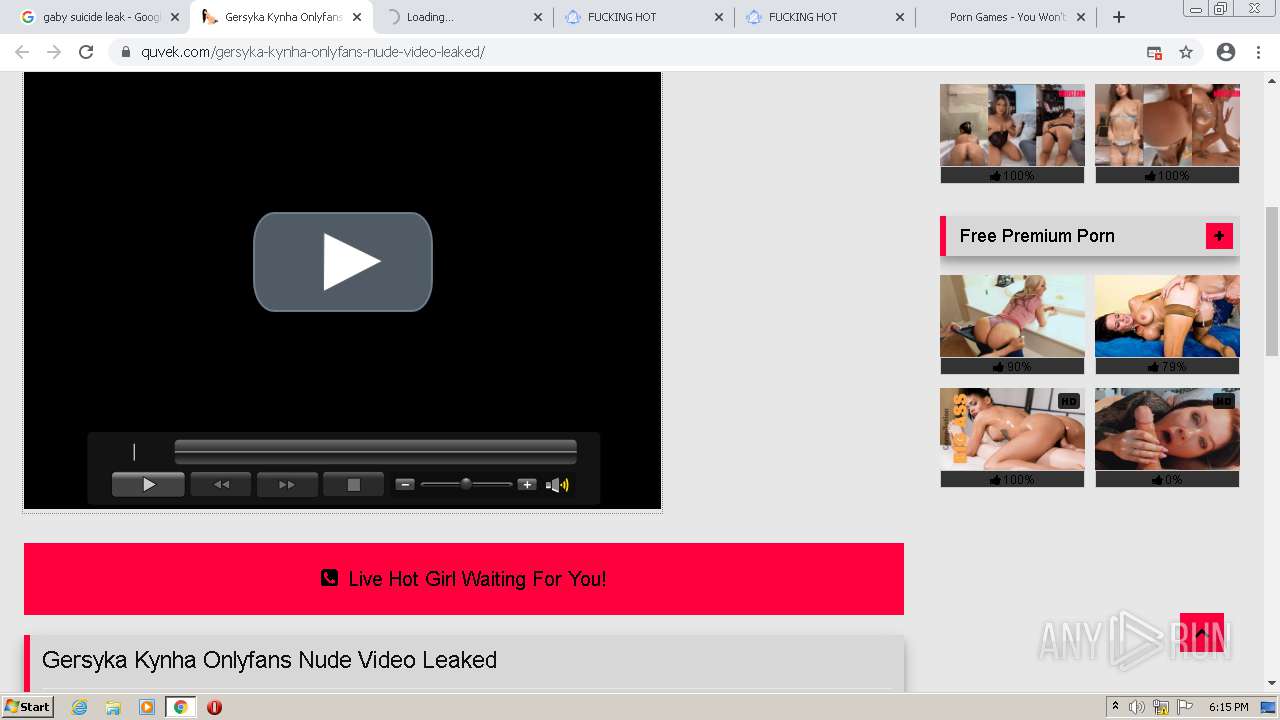View site info via the padlock icon
The height and width of the screenshot is (720, 1280).
[x=126, y=52]
